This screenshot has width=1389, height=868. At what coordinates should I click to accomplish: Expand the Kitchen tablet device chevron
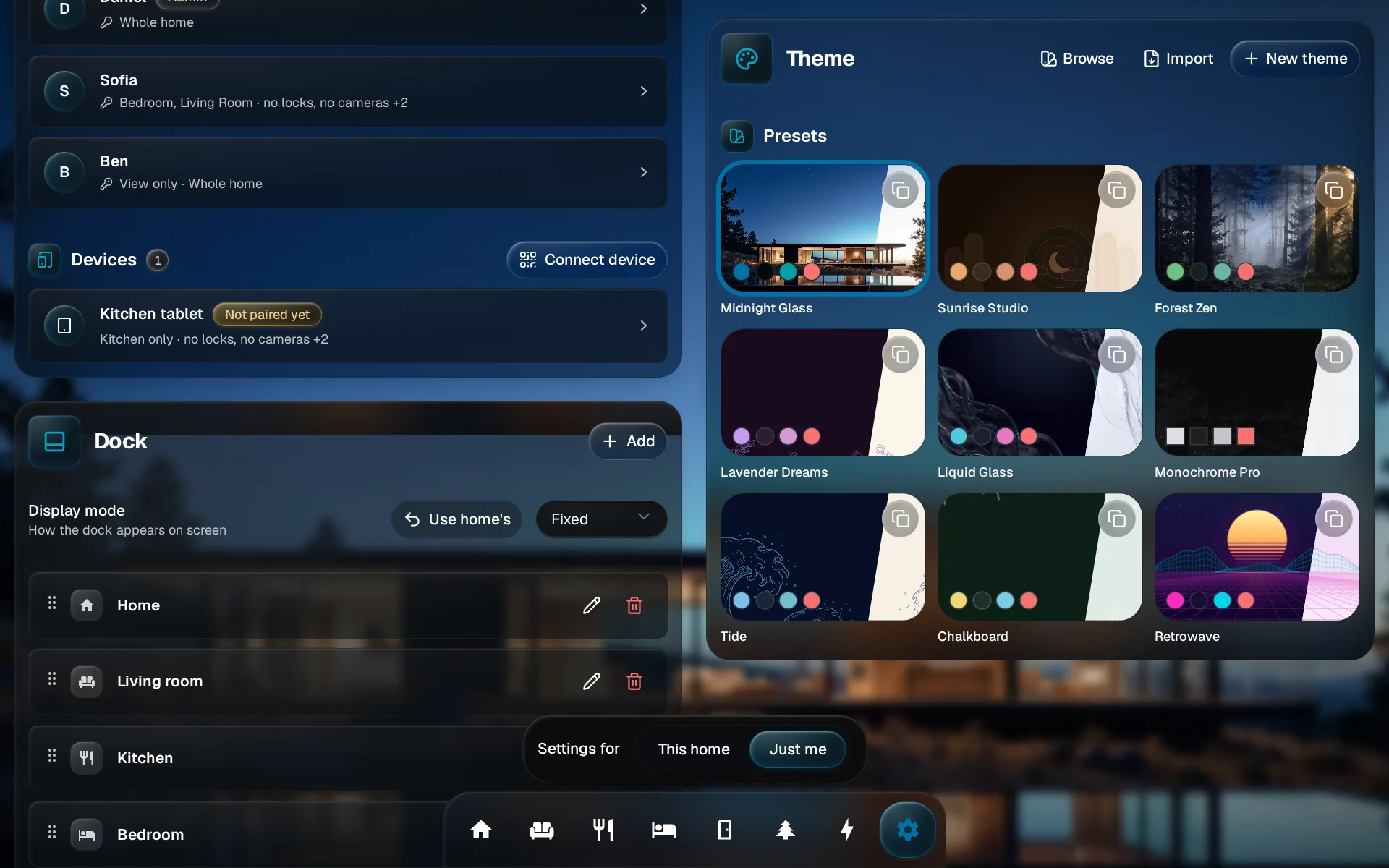coord(644,325)
